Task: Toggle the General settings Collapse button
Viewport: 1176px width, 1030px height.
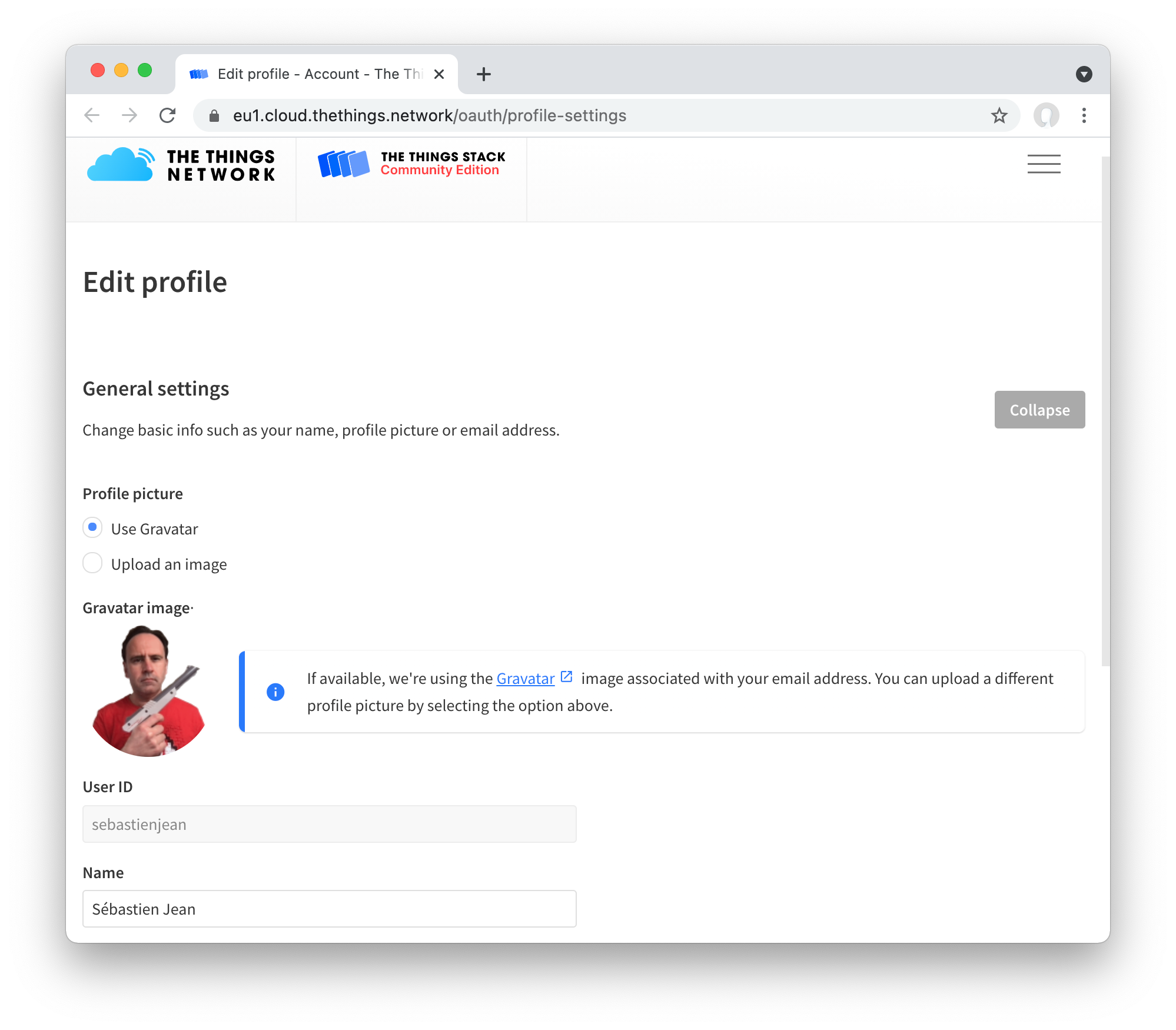Action: tap(1039, 409)
